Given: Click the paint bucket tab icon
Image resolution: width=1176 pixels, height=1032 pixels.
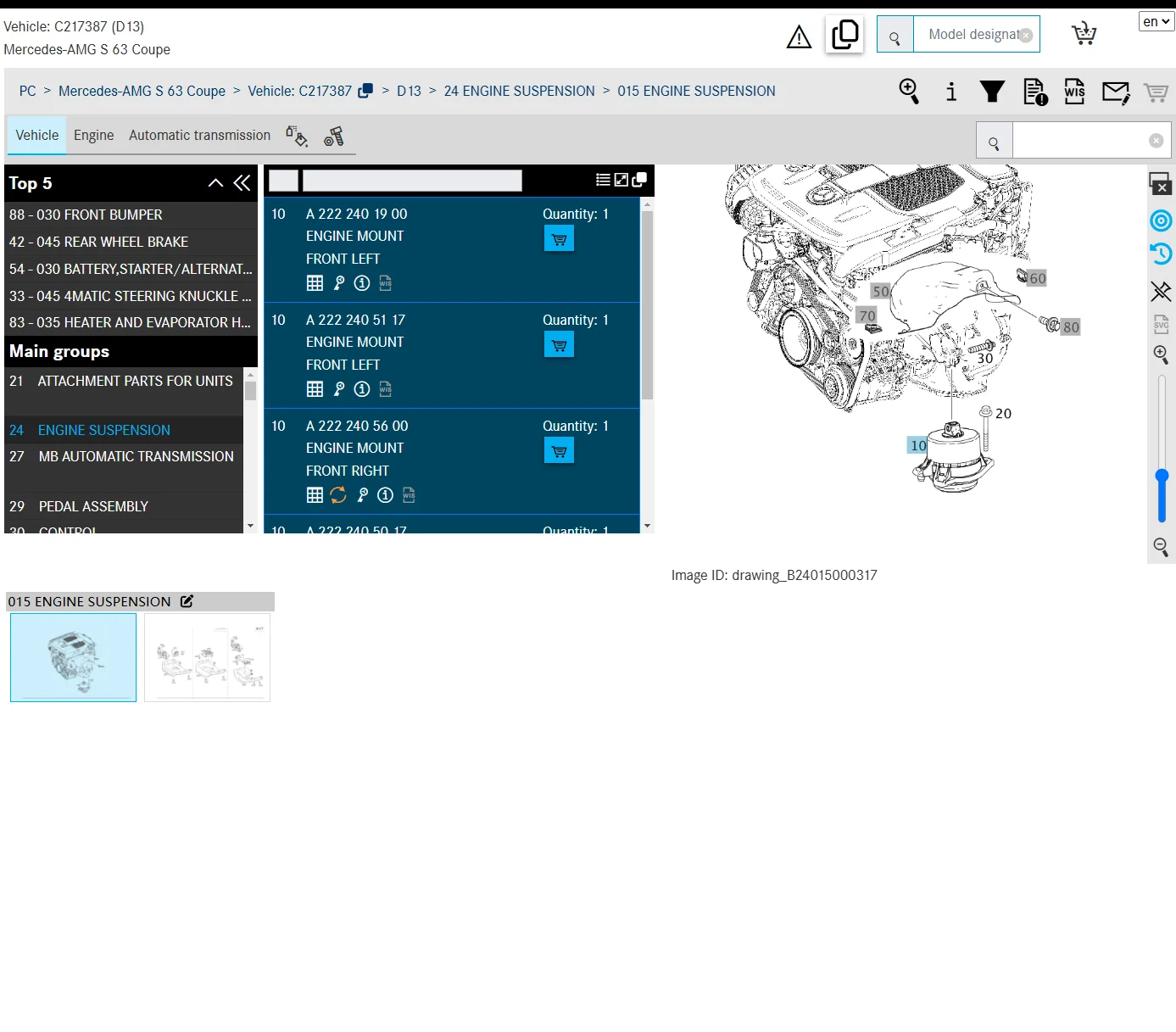Looking at the screenshot, I should [x=296, y=136].
